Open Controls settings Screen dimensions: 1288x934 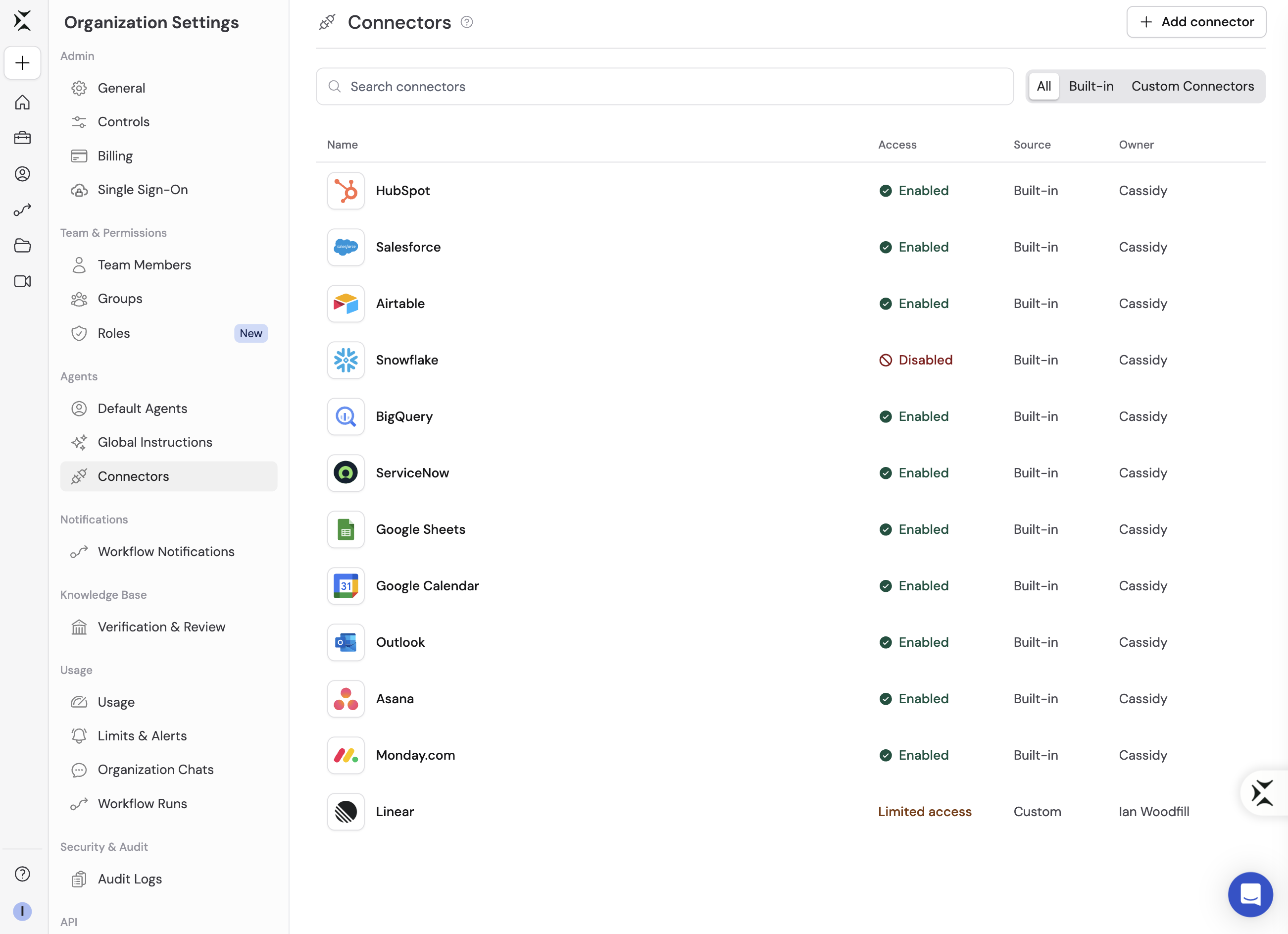tap(169, 122)
